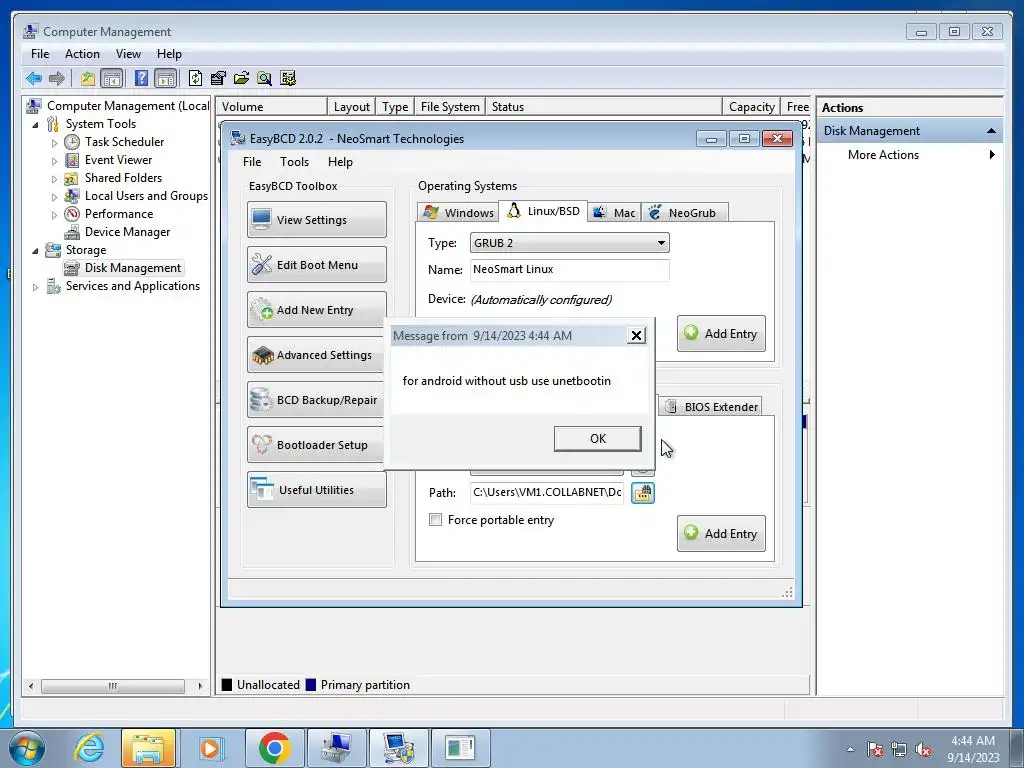Switch to the NeoGrub tab
Image resolution: width=1024 pixels, height=768 pixels.
pos(684,213)
